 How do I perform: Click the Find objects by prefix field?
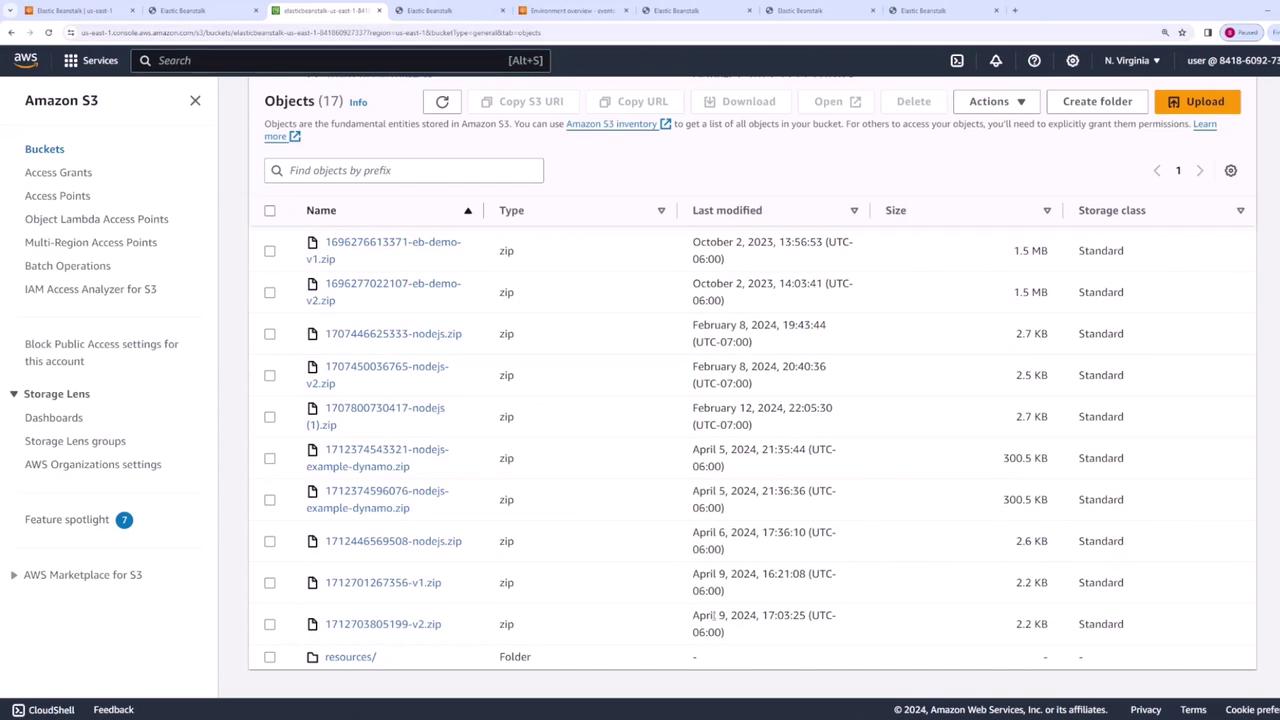tap(404, 171)
